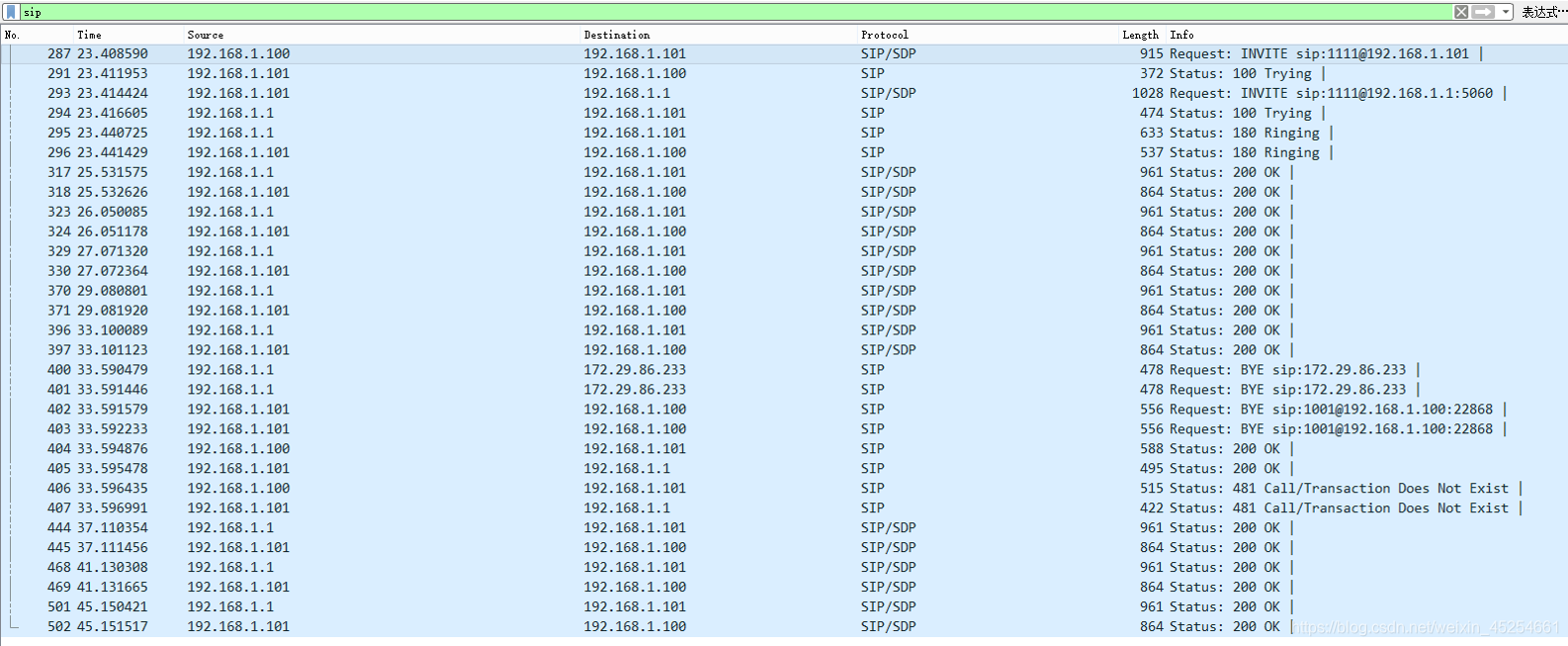Select packet 397 at time 33.101123
This screenshot has width=1568, height=646.
click(784, 350)
